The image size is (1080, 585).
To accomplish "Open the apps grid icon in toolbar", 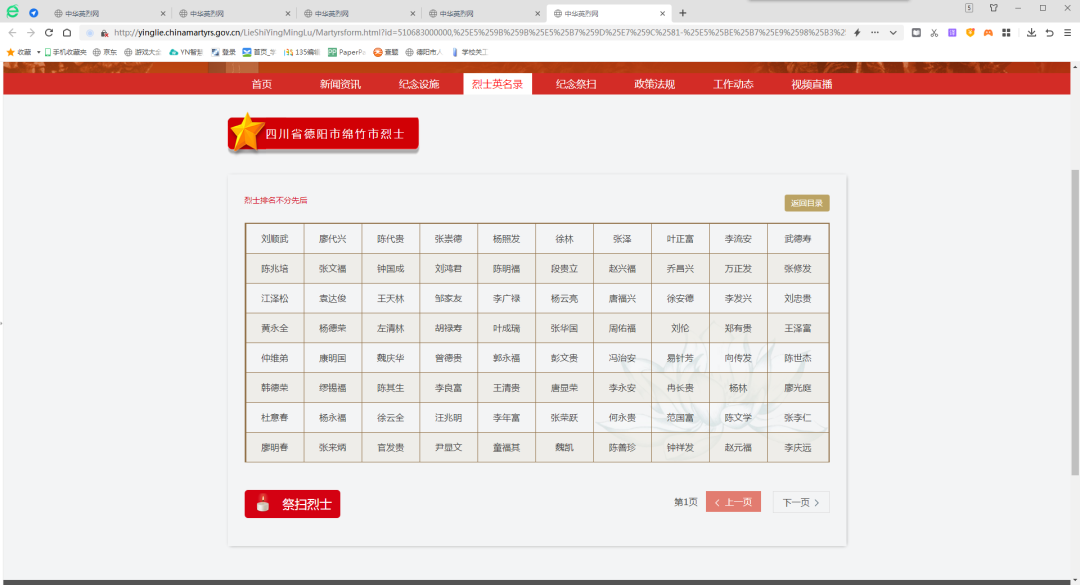I will [x=1006, y=31].
